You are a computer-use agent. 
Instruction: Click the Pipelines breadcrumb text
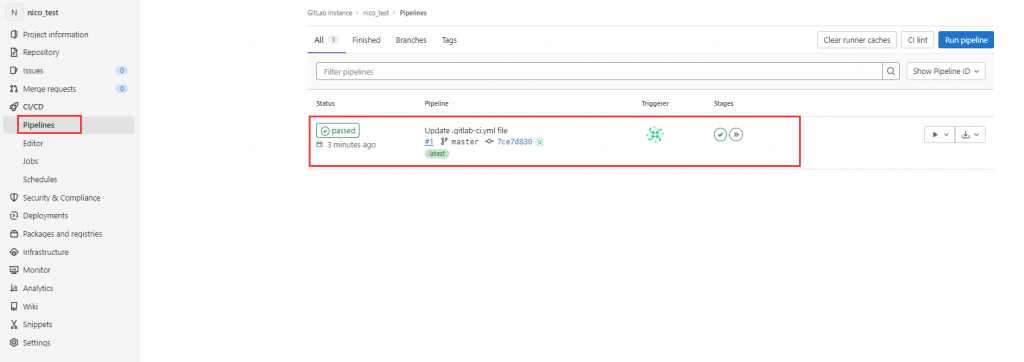click(x=413, y=13)
